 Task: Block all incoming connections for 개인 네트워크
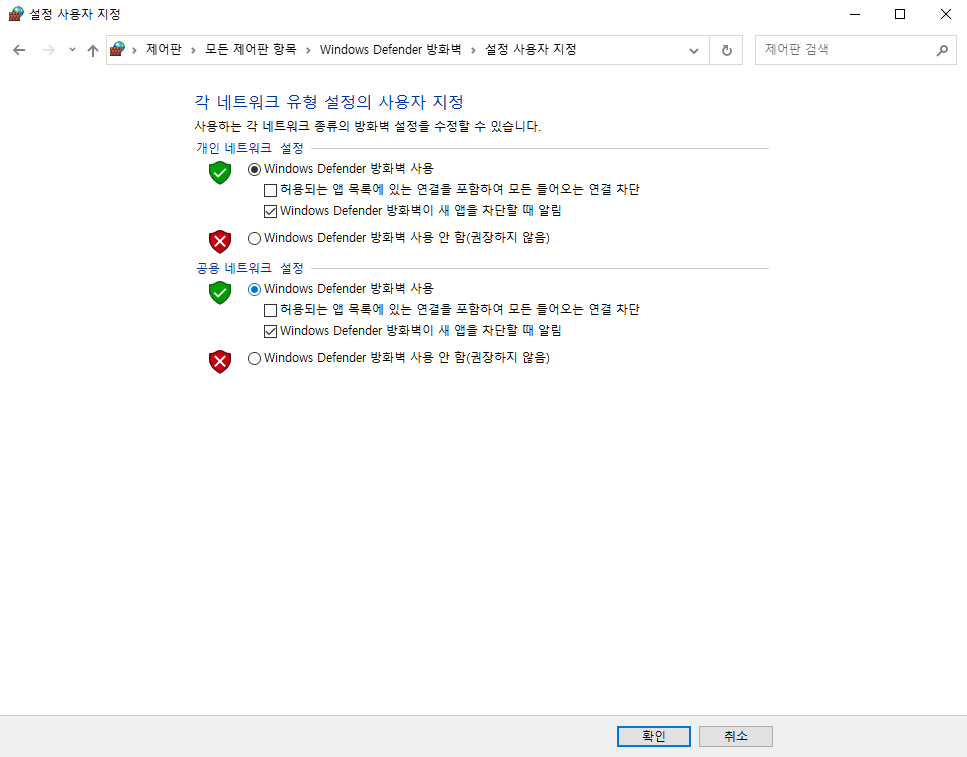coord(270,190)
